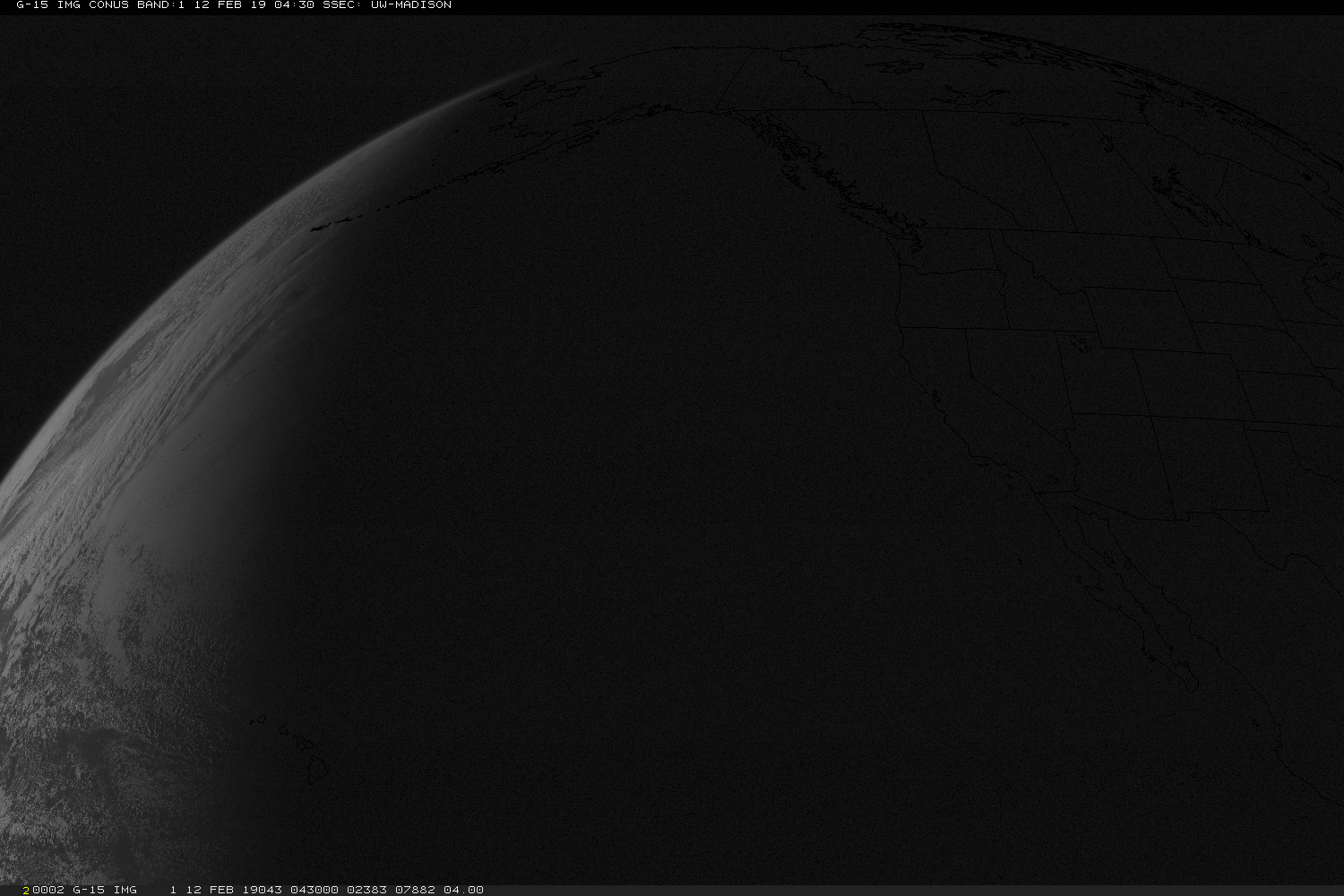Click '02383' value in bottom status line

(366, 890)
